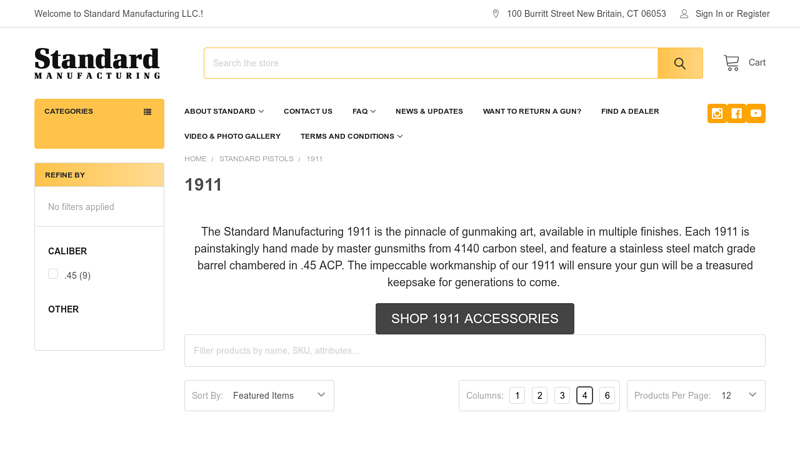The width and height of the screenshot is (800, 450).
Task: Click the search magnifier button
Action: point(680,63)
